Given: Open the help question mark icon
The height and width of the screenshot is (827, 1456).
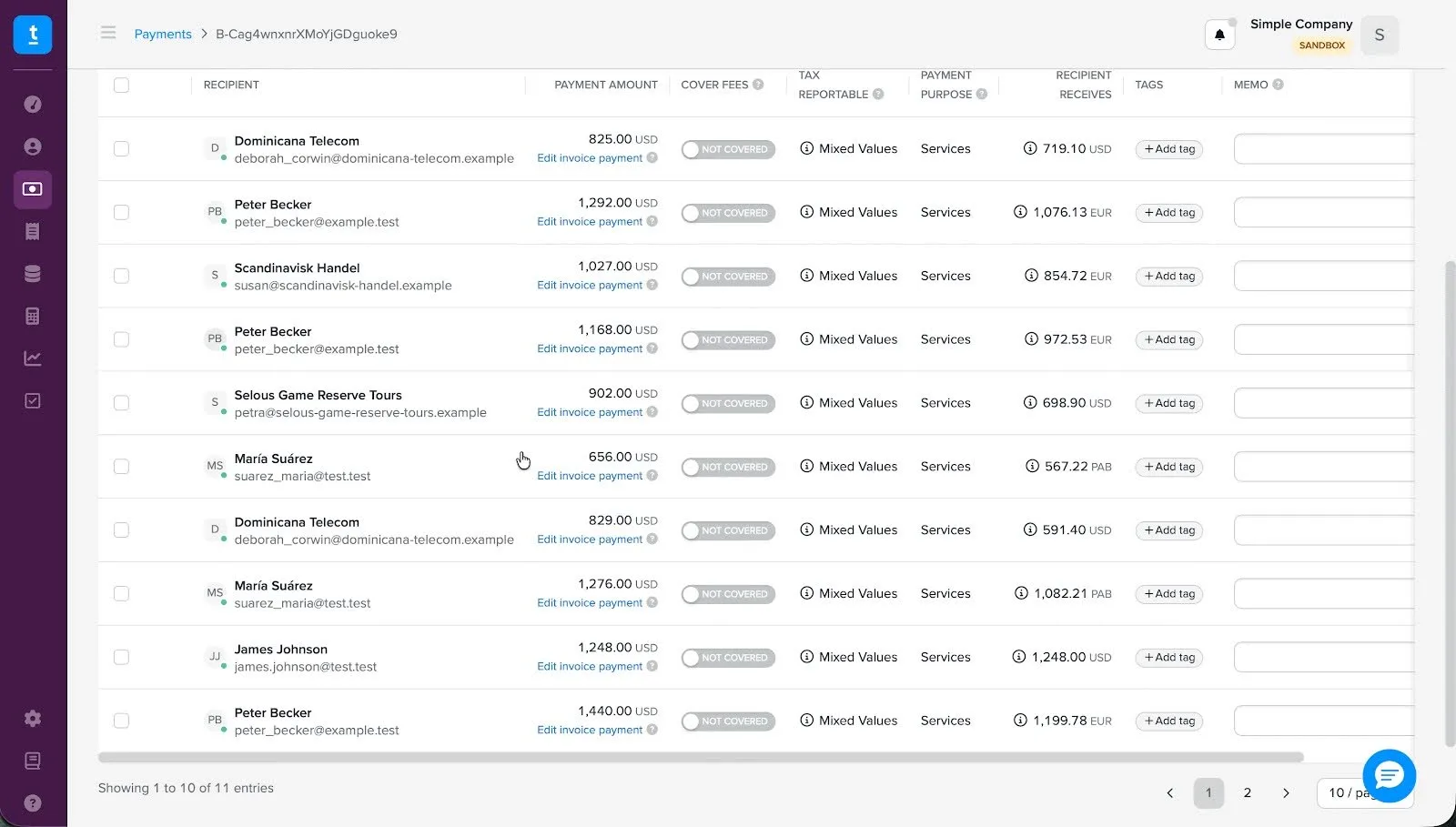Looking at the screenshot, I should point(32,803).
